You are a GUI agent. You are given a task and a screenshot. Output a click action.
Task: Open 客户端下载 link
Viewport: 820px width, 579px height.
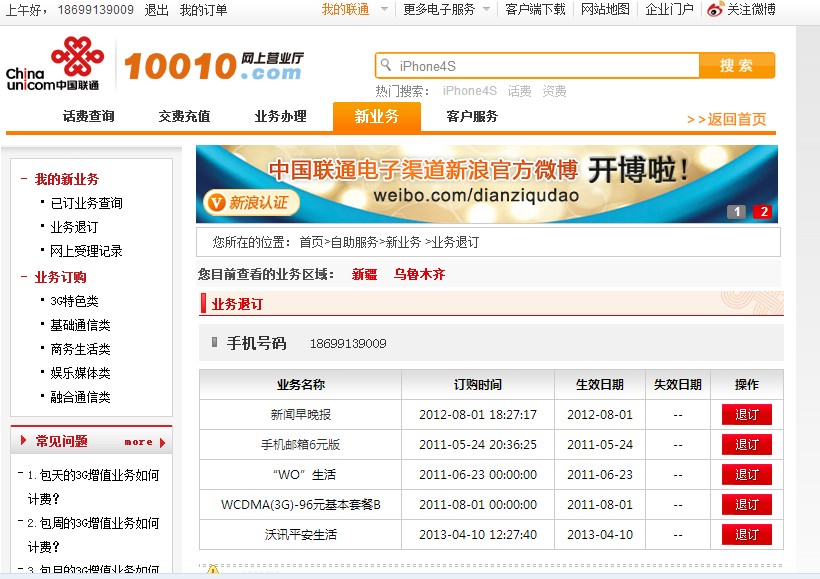(536, 9)
